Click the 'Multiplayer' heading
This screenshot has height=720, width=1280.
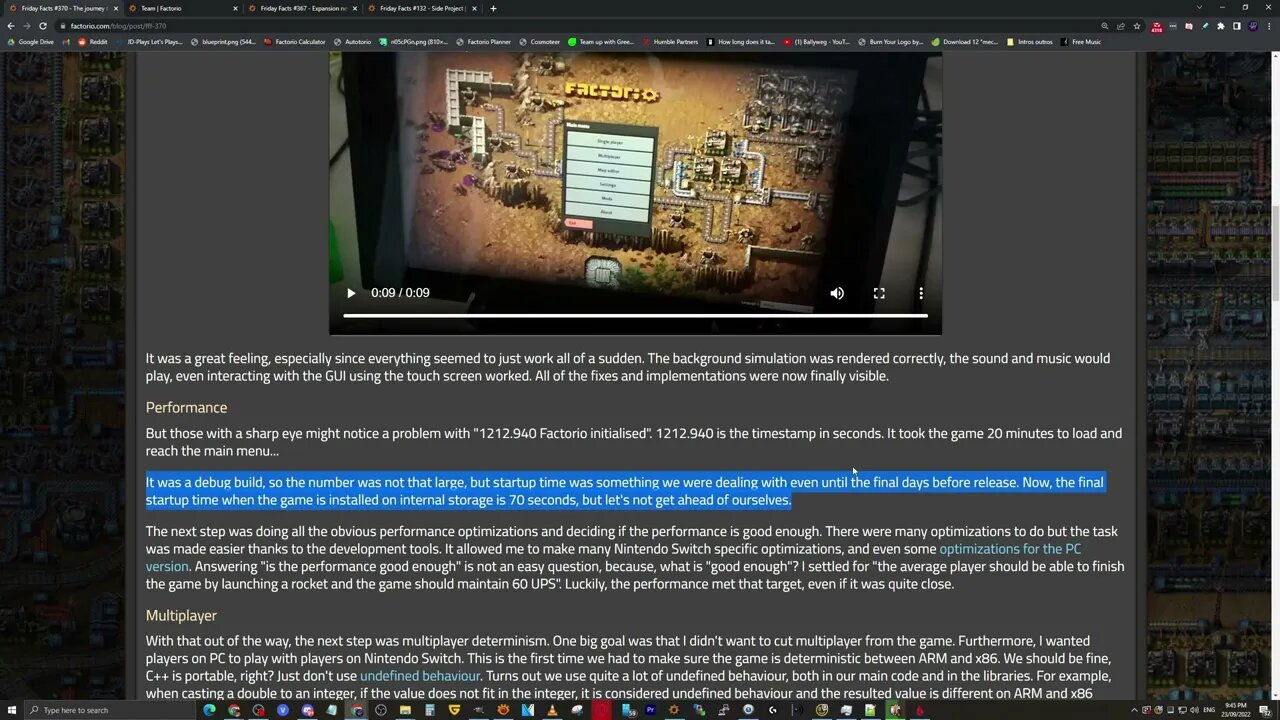(181, 616)
